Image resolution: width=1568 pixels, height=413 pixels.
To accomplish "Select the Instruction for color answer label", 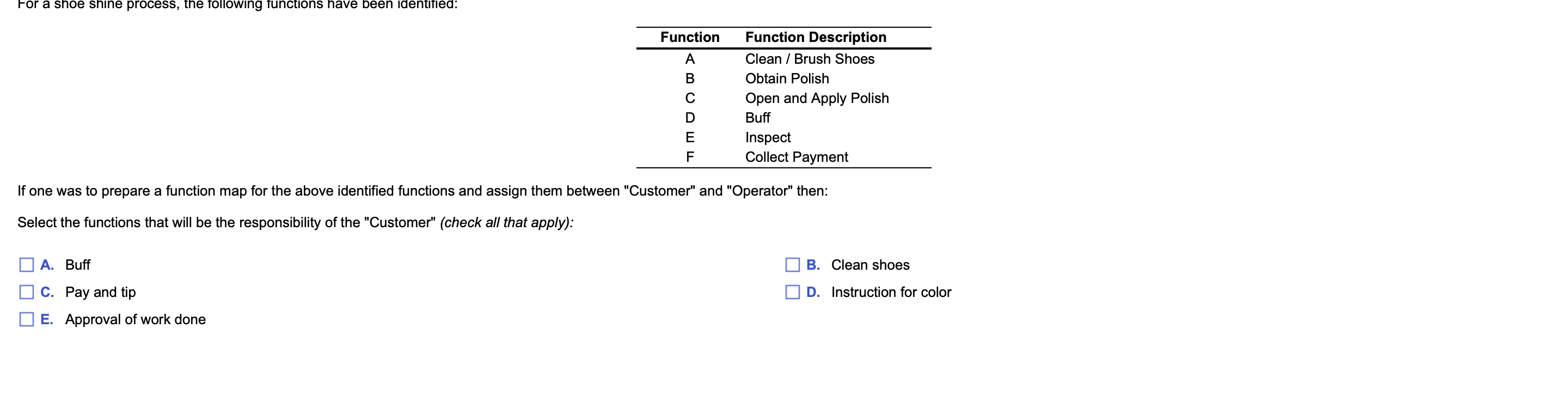I will click(x=891, y=293).
